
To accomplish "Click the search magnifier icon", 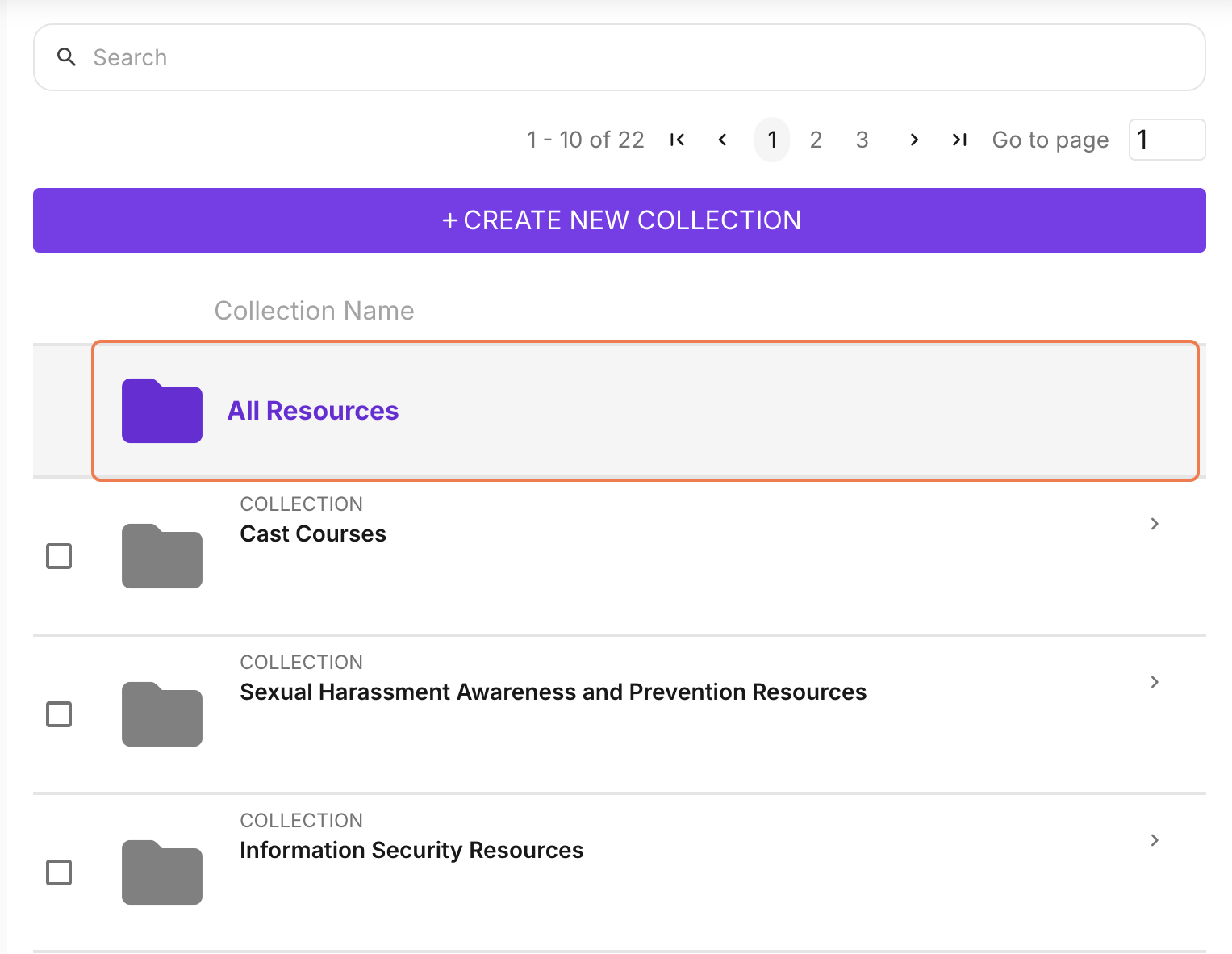I will pos(67,57).
